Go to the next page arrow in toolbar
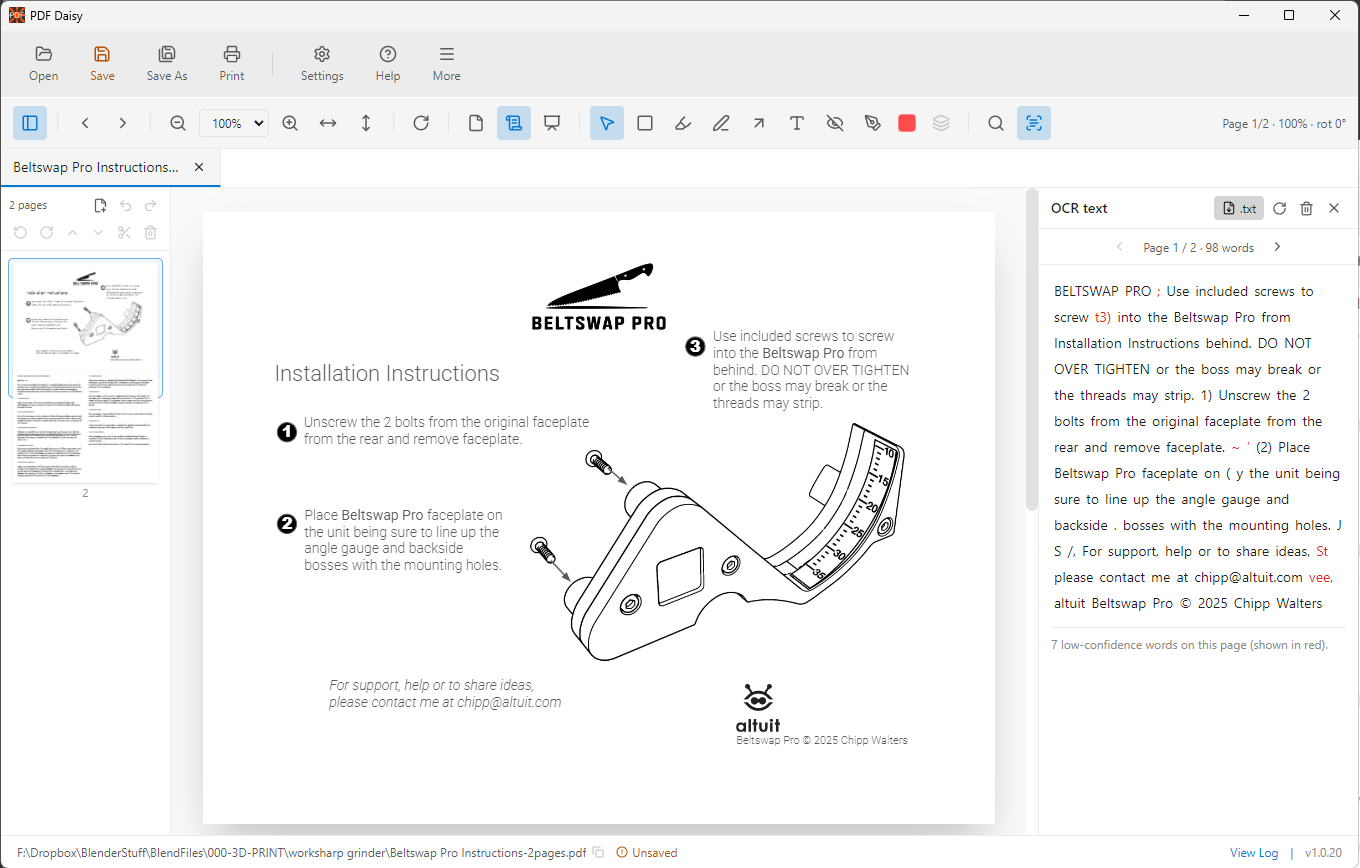The height and width of the screenshot is (868, 1360). [123, 123]
